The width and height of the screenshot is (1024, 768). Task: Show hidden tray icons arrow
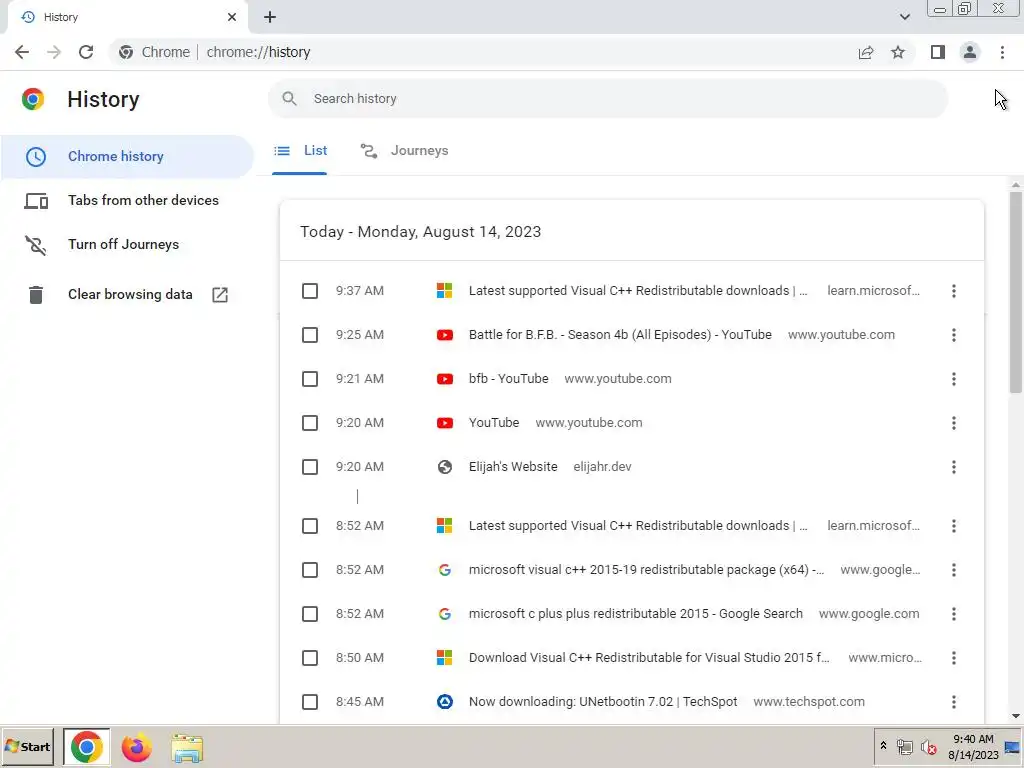pos(883,746)
